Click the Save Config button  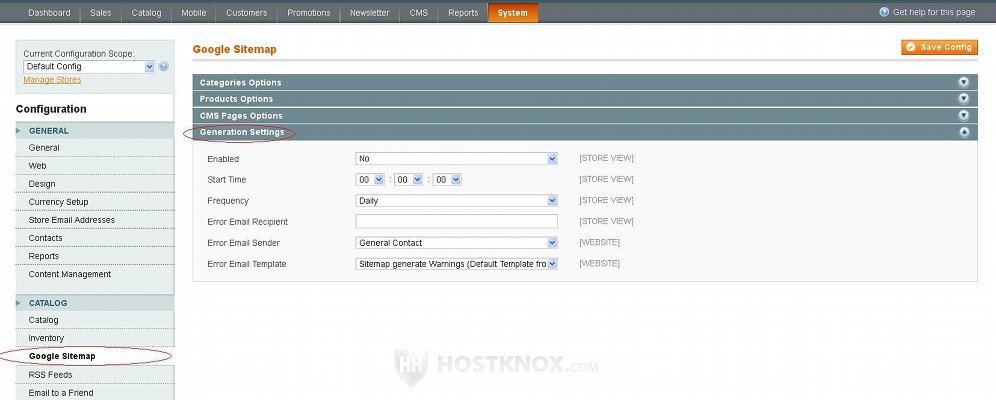click(x=939, y=47)
